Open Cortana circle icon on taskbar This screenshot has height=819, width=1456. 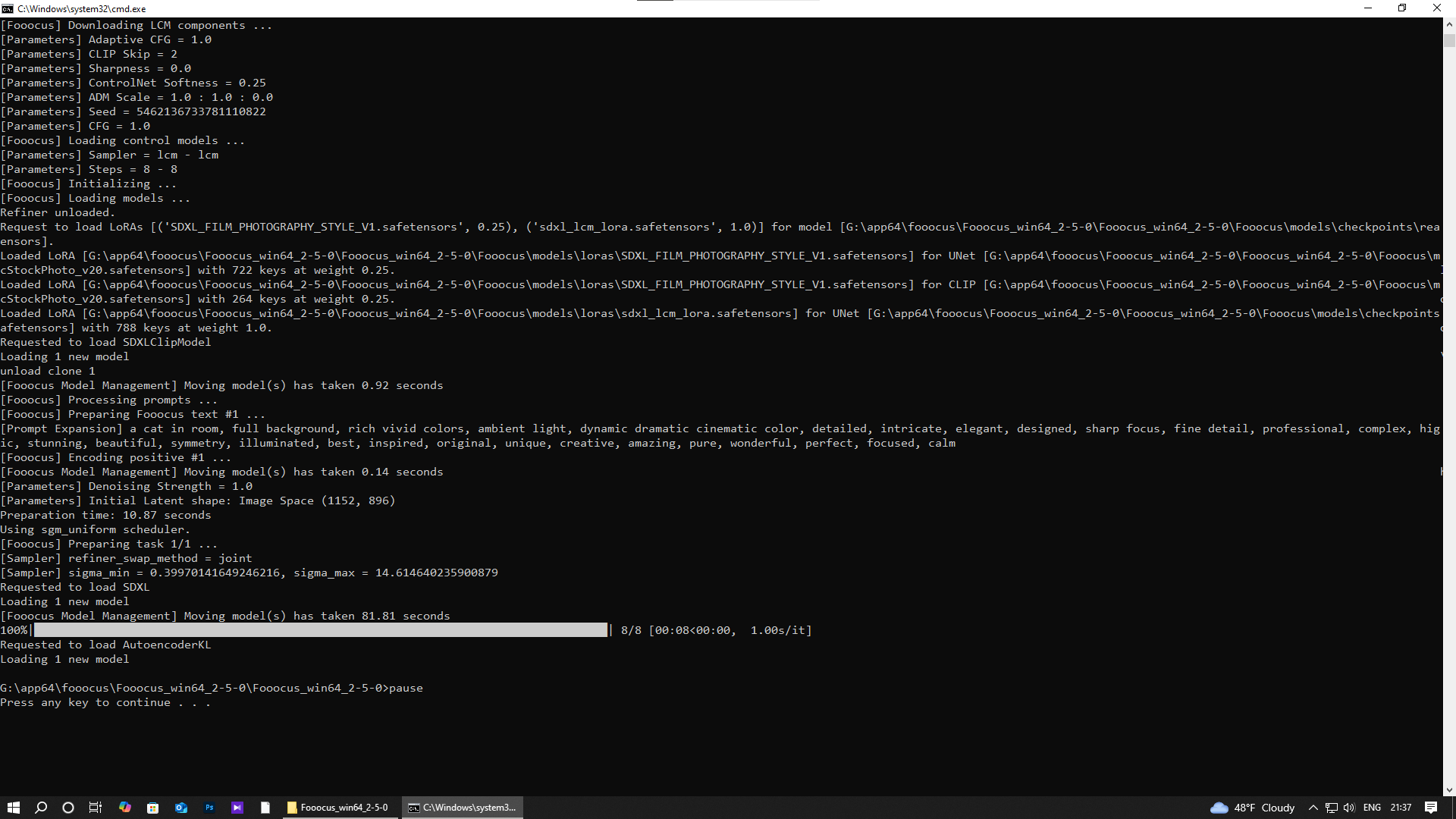point(68,808)
